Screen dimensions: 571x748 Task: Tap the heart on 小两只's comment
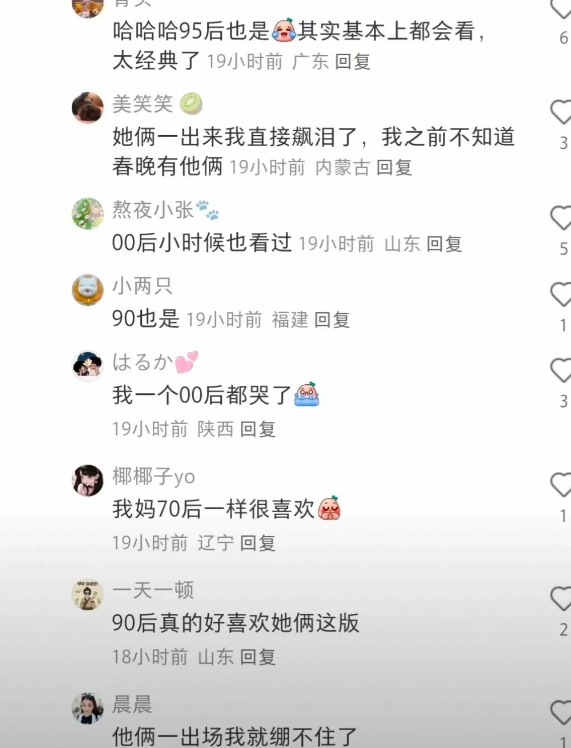tap(561, 294)
